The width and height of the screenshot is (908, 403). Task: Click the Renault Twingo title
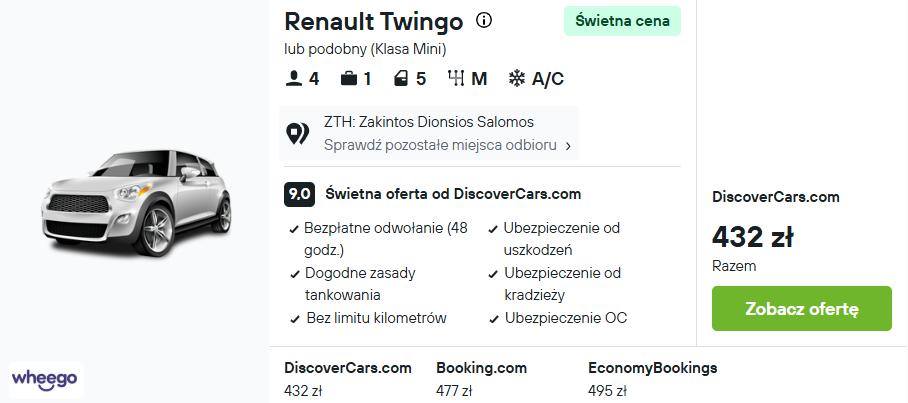(374, 22)
